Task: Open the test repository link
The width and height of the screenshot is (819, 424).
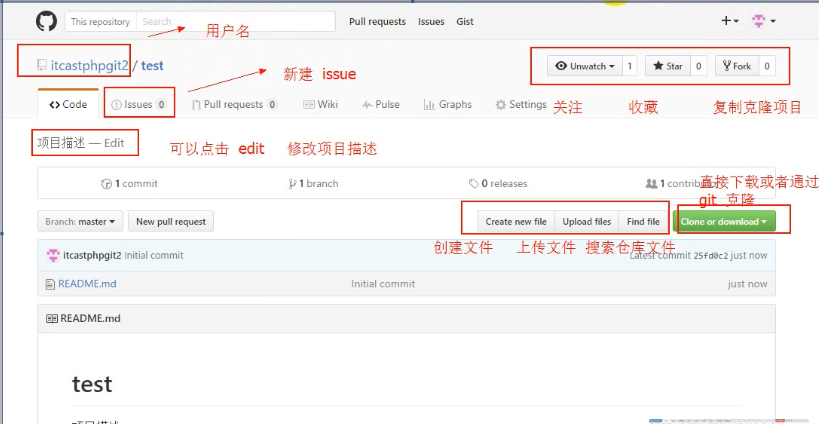Action: pyautogui.click(x=152, y=65)
